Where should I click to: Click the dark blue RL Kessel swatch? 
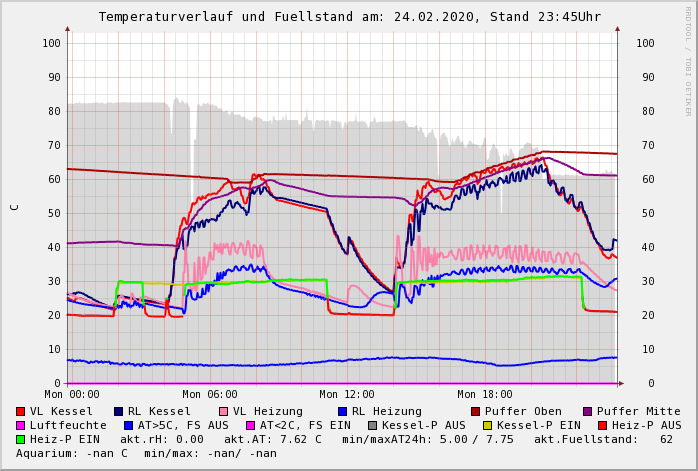tap(119, 411)
